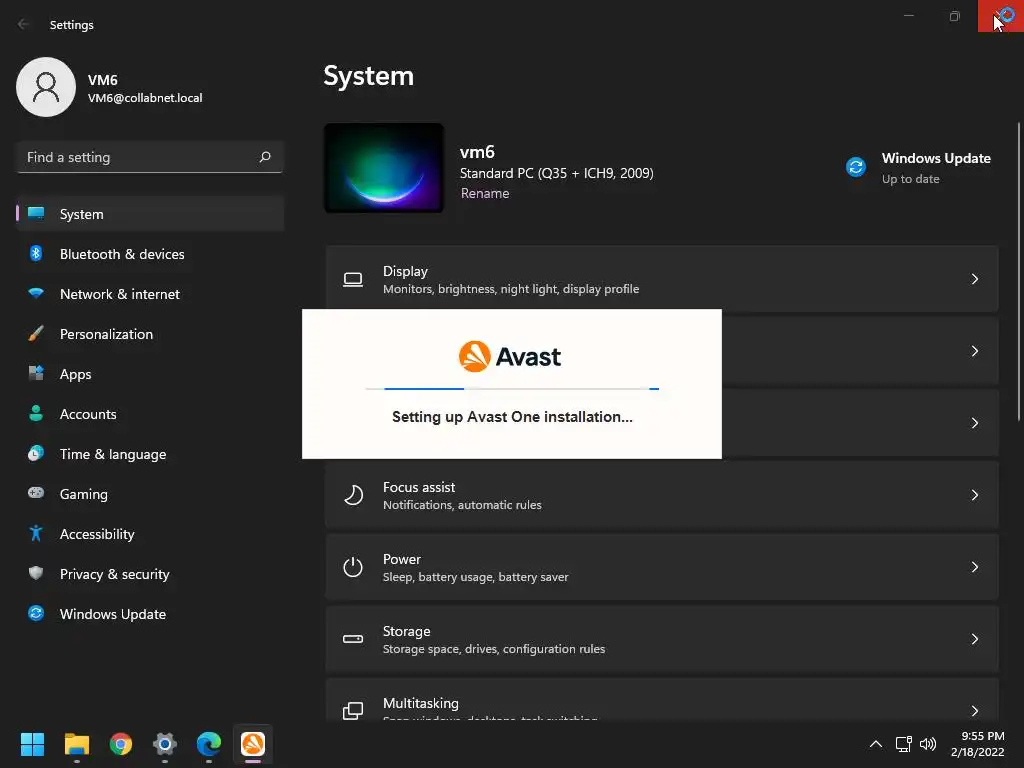This screenshot has height=768, width=1024.
Task: Open Time & language settings
Action: click(150, 454)
